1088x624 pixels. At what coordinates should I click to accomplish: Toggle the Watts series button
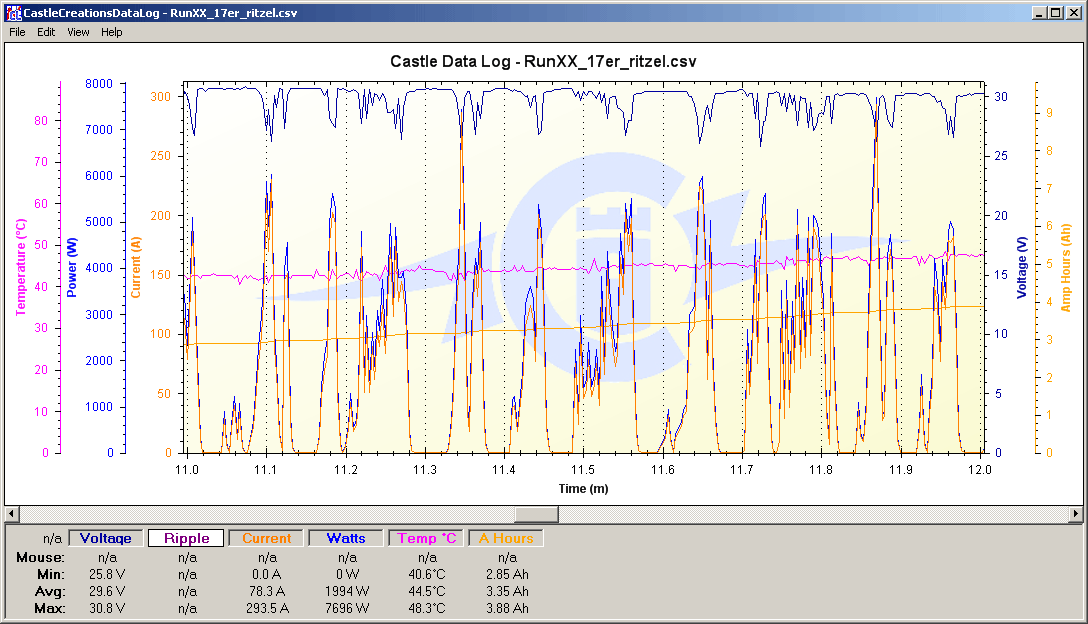click(346, 538)
